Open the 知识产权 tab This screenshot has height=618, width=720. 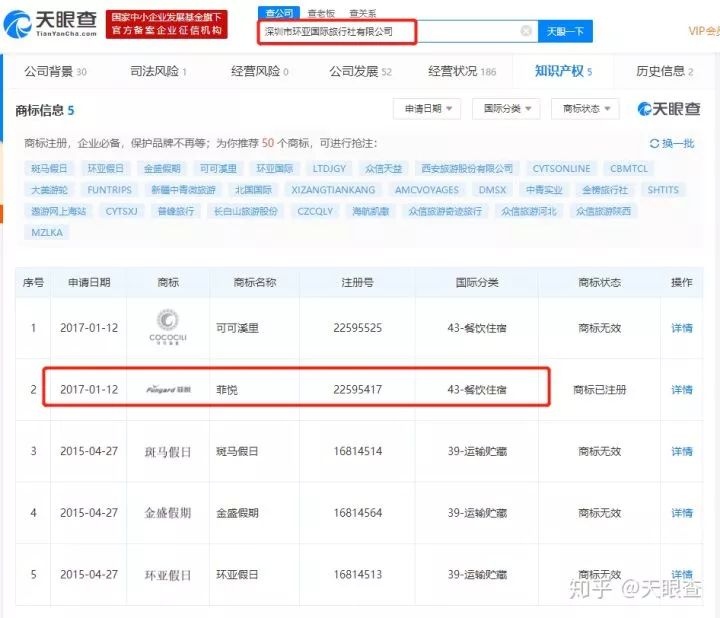point(563,71)
